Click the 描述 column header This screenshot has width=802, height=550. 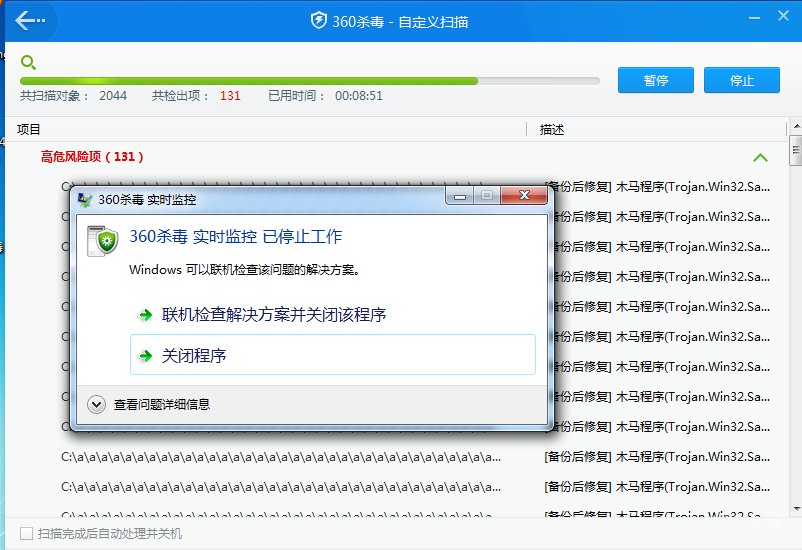click(552, 129)
